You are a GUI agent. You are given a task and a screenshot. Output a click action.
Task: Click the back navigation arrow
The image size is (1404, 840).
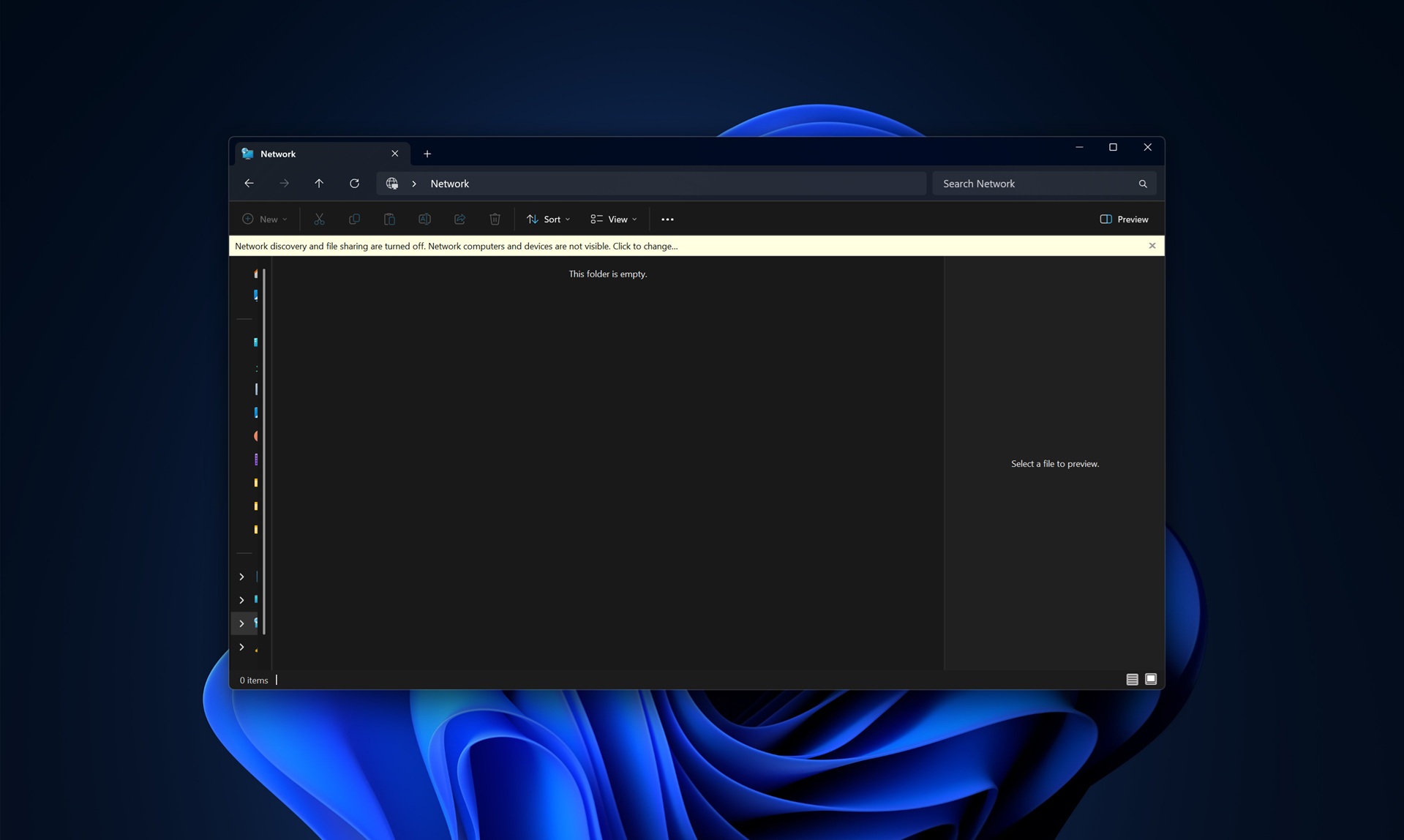(249, 183)
